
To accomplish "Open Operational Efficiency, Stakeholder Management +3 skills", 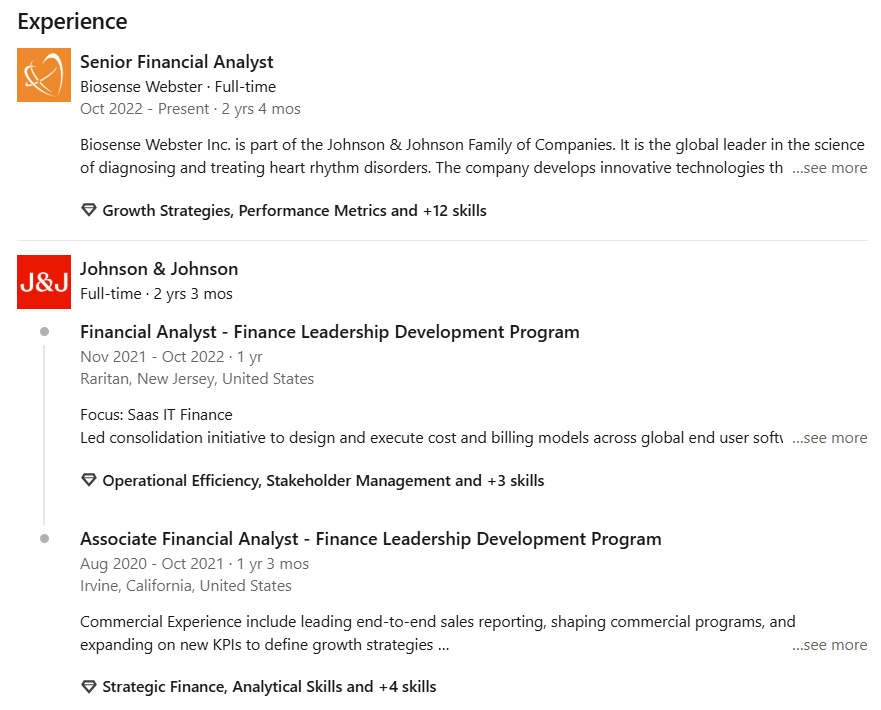I will 323,481.
